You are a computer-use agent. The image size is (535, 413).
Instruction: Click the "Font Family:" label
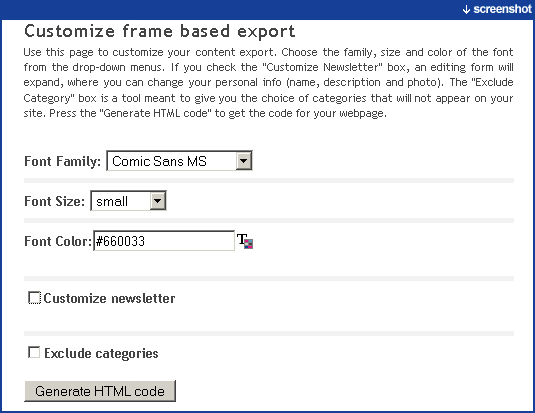62,161
